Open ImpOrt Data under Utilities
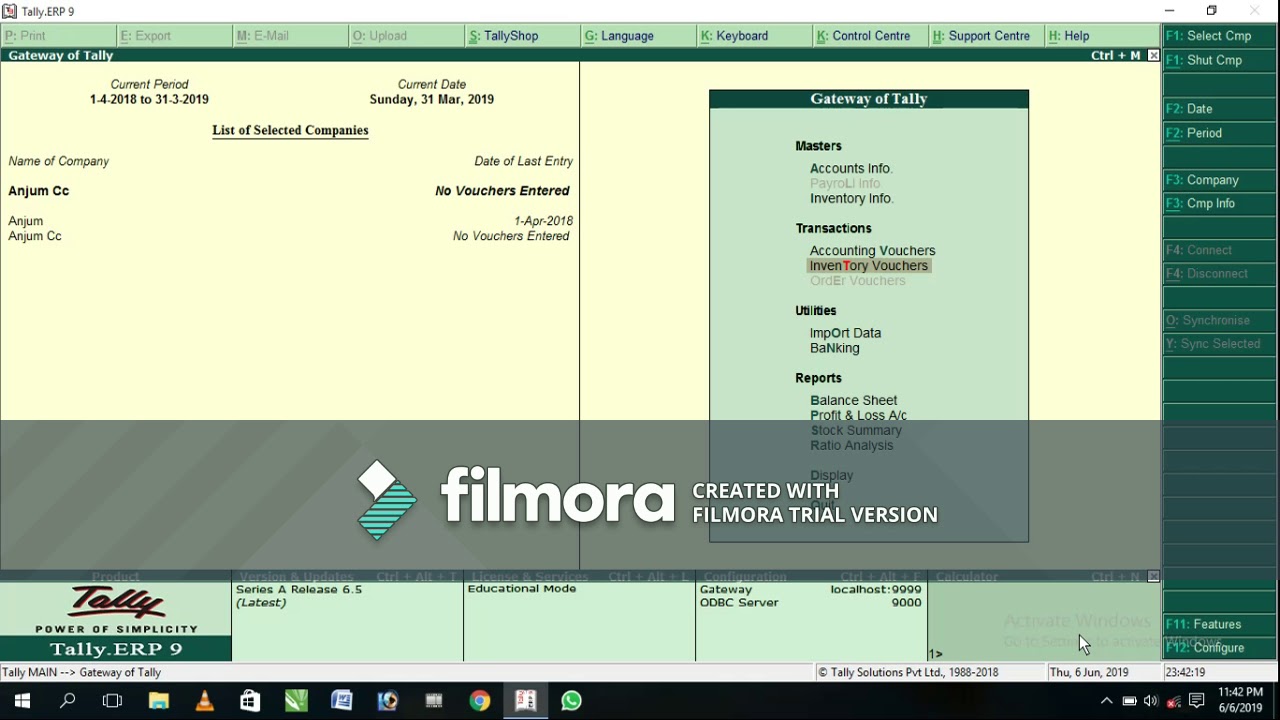1280x720 pixels. [845, 333]
